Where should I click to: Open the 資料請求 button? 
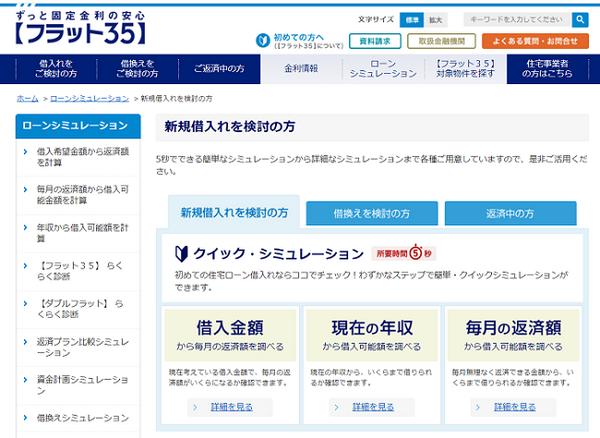pos(375,41)
